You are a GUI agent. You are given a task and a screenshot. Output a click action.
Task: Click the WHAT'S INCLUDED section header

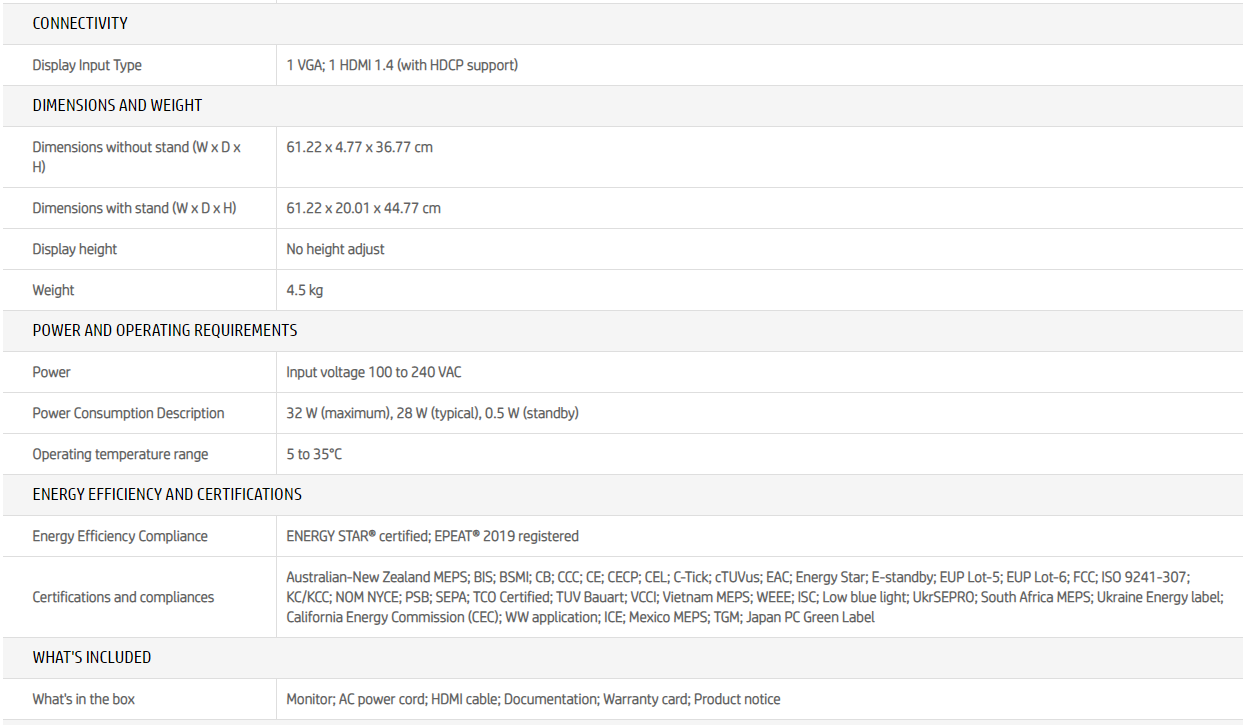92,657
